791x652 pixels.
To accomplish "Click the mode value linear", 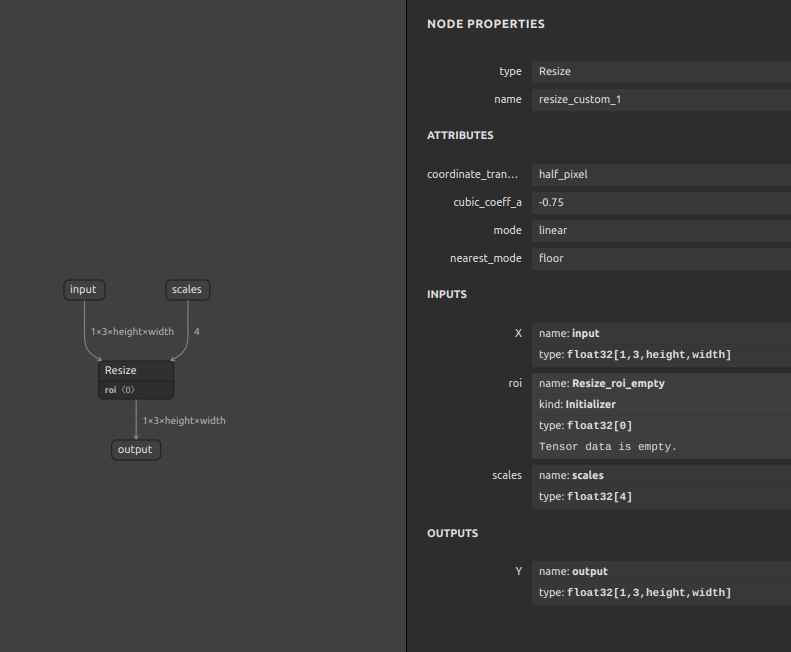I will click(661, 231).
